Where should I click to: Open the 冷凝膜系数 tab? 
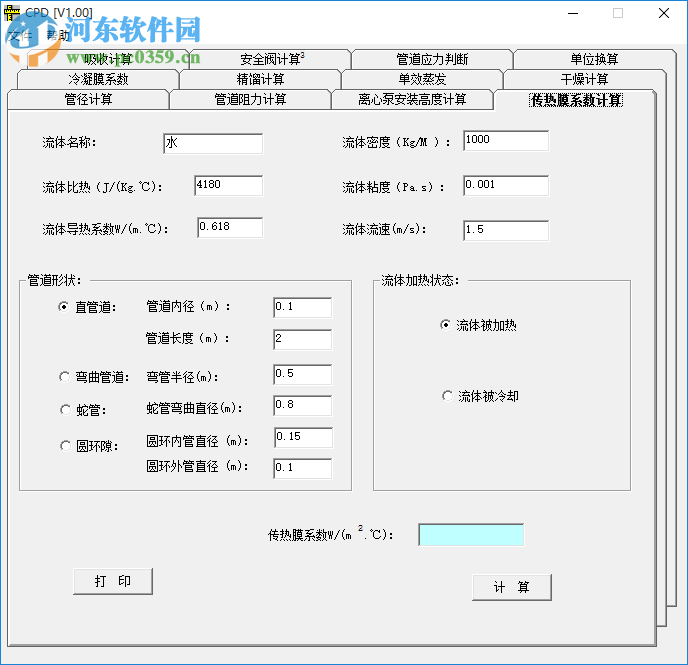98,79
